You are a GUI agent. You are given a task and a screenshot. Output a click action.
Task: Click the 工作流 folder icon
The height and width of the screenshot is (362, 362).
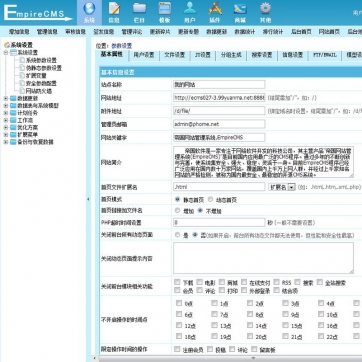click(13, 120)
